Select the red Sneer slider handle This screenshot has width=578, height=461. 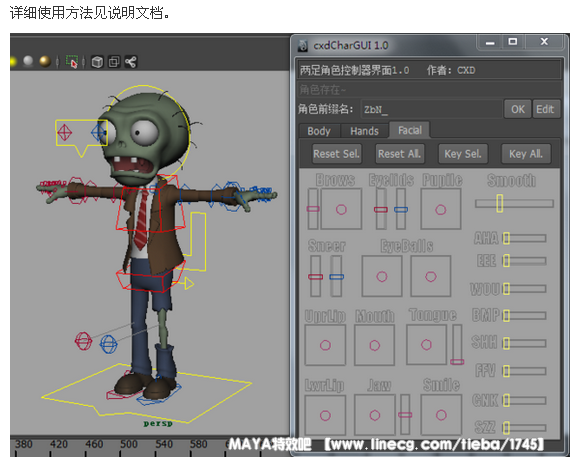(x=316, y=277)
